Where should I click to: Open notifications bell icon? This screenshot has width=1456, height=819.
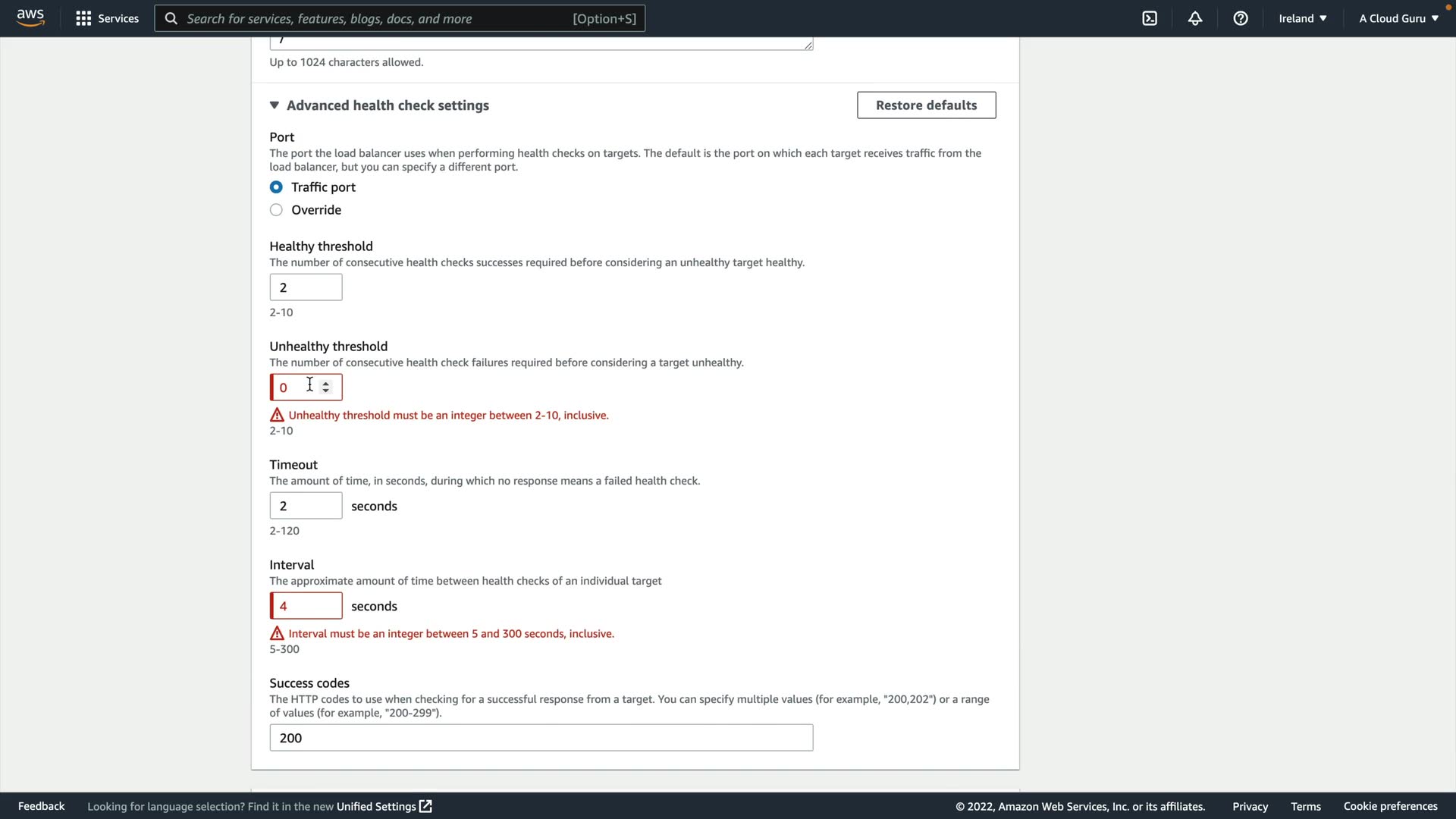tap(1195, 18)
